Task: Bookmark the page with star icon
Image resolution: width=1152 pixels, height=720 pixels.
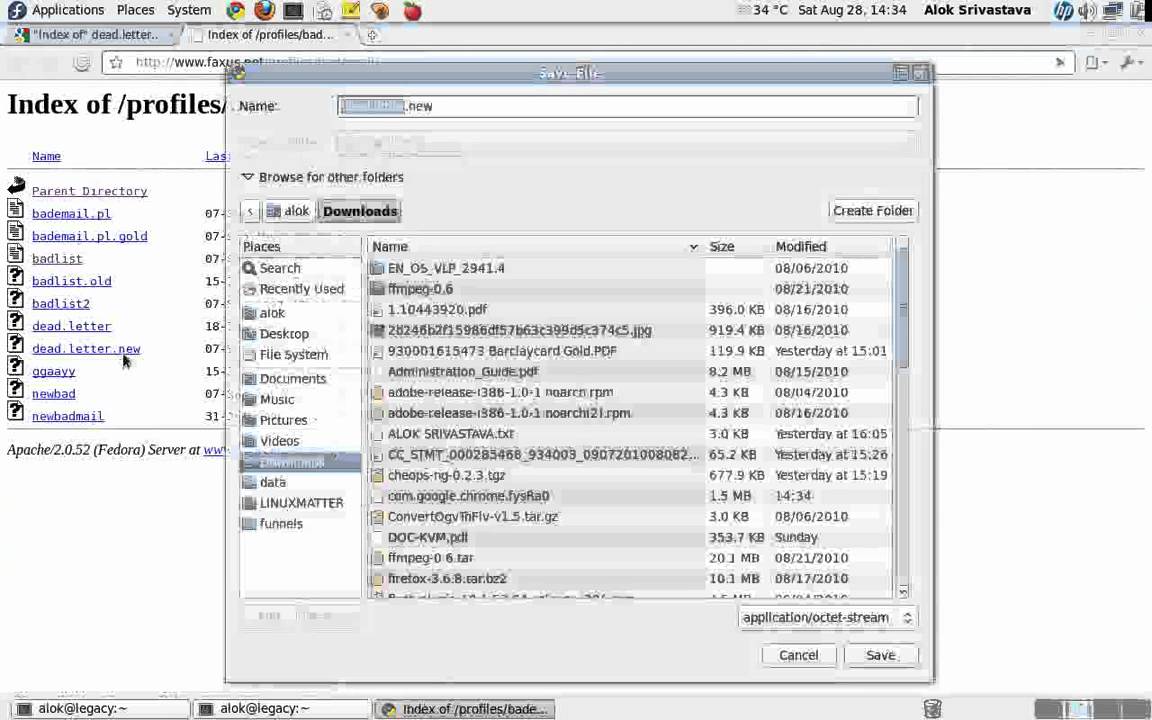Action: [116, 63]
